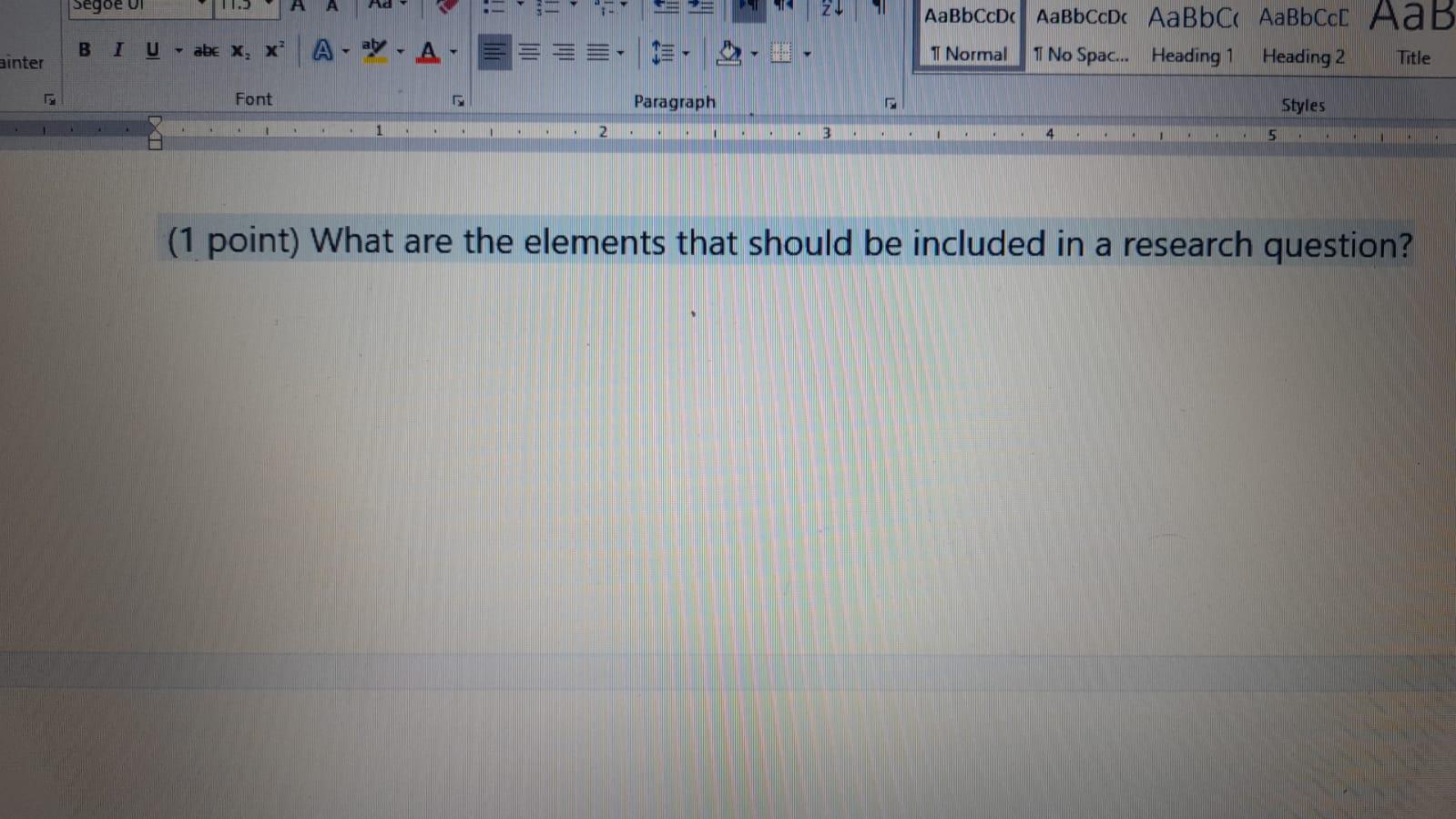1456x819 pixels.
Task: Justify the paragraph text
Action: click(x=597, y=53)
